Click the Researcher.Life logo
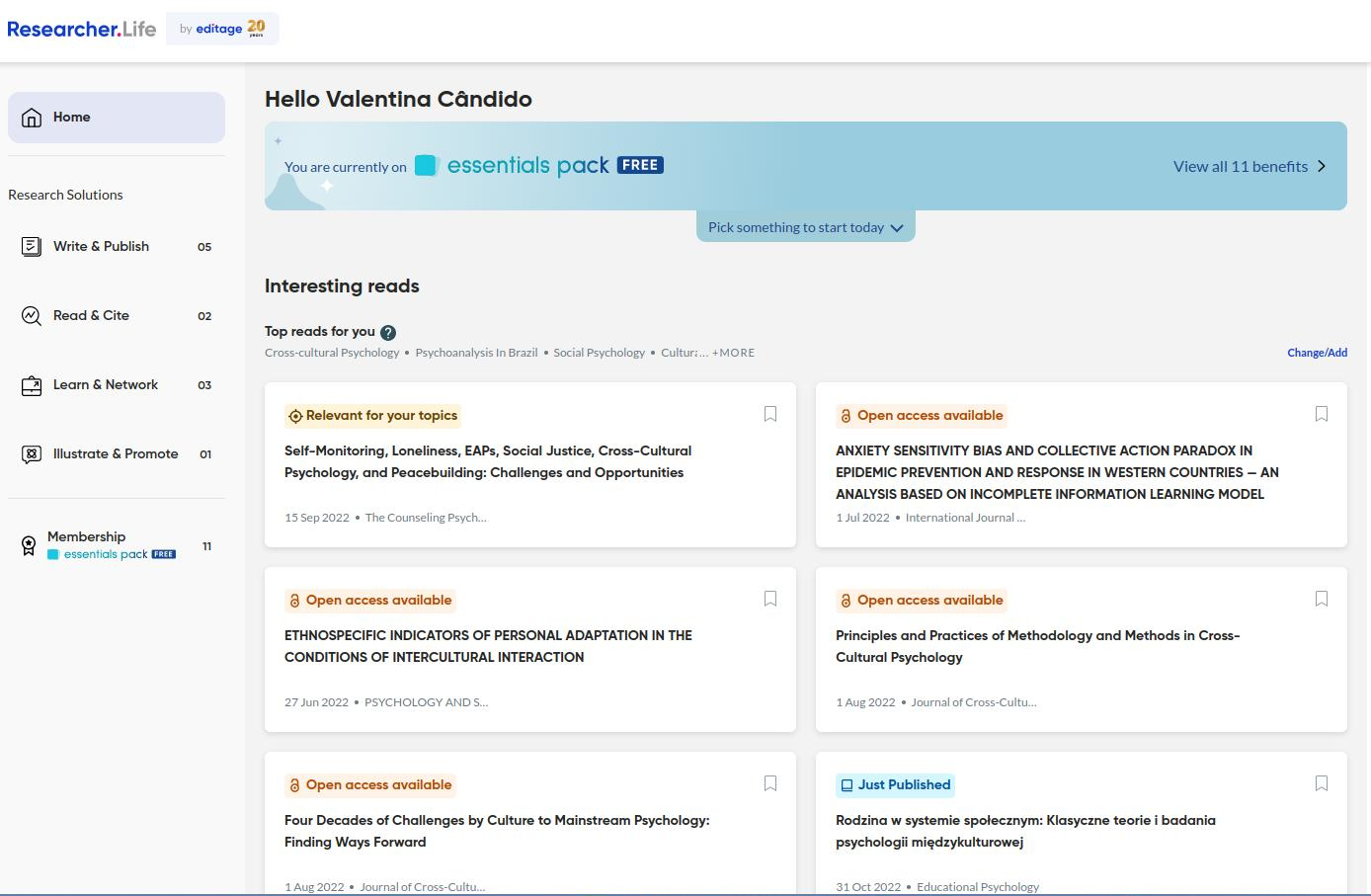This screenshot has width=1371, height=896. [82, 29]
